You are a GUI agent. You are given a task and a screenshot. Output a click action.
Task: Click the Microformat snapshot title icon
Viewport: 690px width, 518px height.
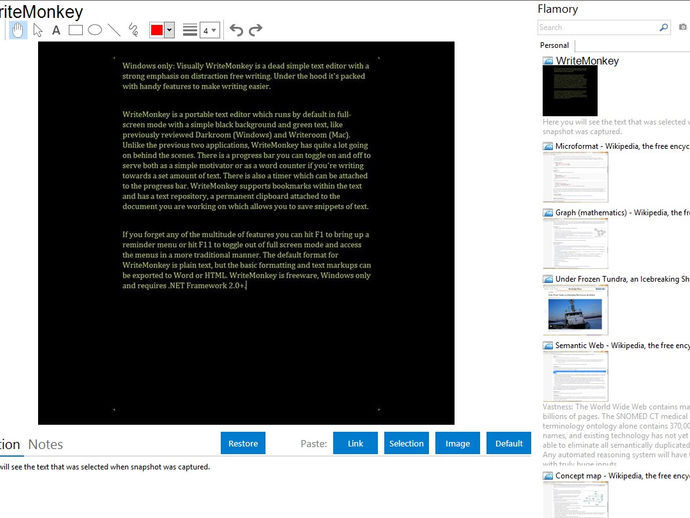coord(548,146)
